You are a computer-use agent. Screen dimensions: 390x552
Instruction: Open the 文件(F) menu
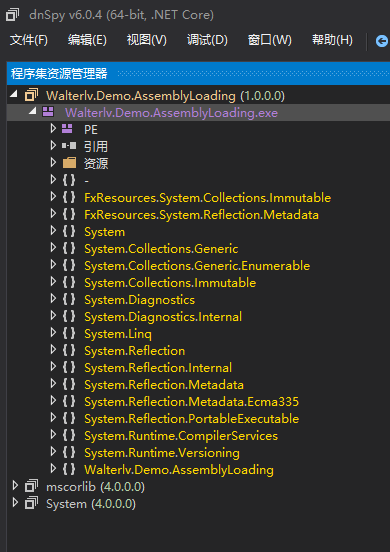(29, 40)
